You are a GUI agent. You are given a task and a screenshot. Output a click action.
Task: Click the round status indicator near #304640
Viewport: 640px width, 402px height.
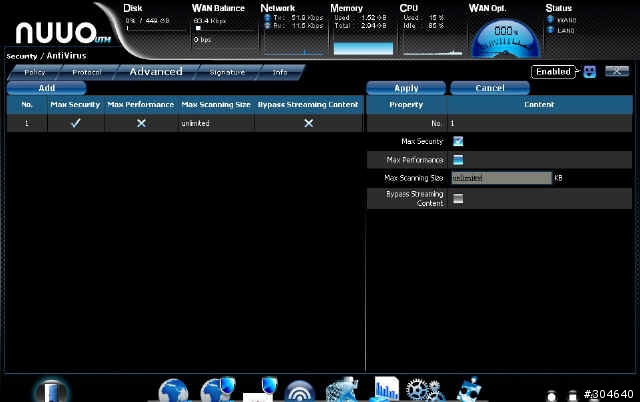click(551, 395)
